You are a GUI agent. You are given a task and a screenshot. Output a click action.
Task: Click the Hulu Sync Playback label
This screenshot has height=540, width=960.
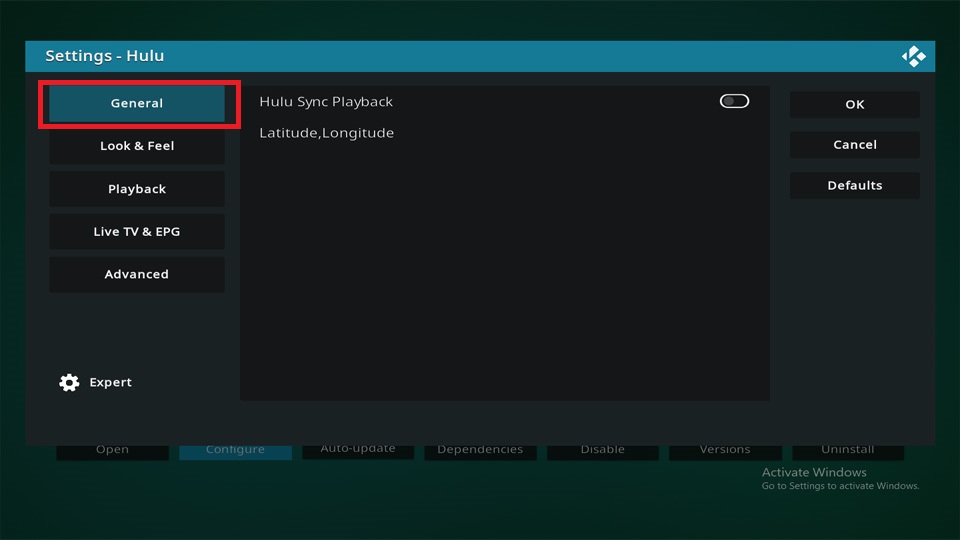pyautogui.click(x=326, y=102)
